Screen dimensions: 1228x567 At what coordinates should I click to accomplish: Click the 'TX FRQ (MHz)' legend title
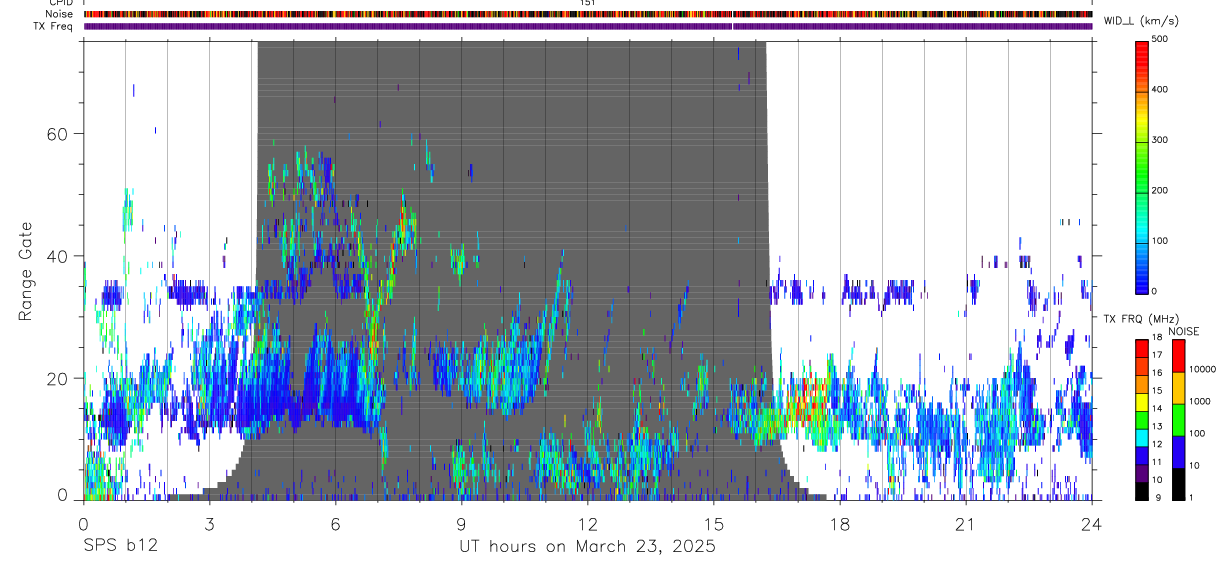coord(1140,319)
